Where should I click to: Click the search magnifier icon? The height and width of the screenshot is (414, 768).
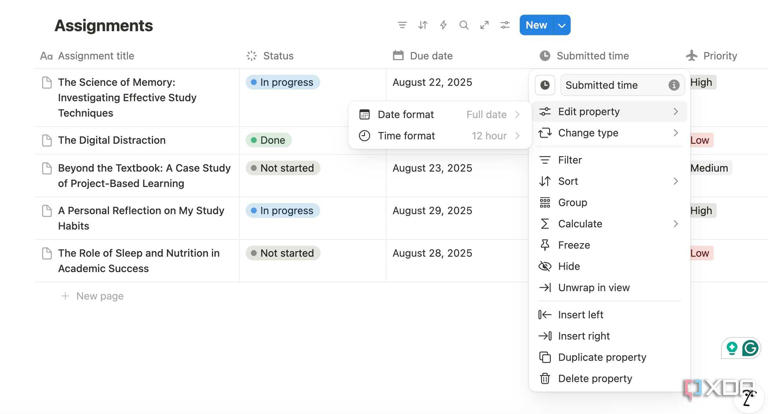(x=464, y=25)
